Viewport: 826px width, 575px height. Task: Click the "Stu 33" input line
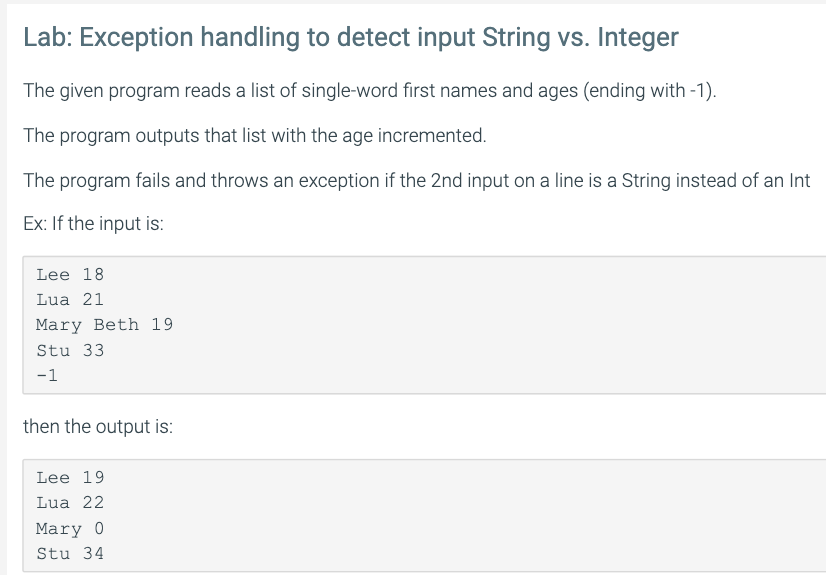[70, 350]
